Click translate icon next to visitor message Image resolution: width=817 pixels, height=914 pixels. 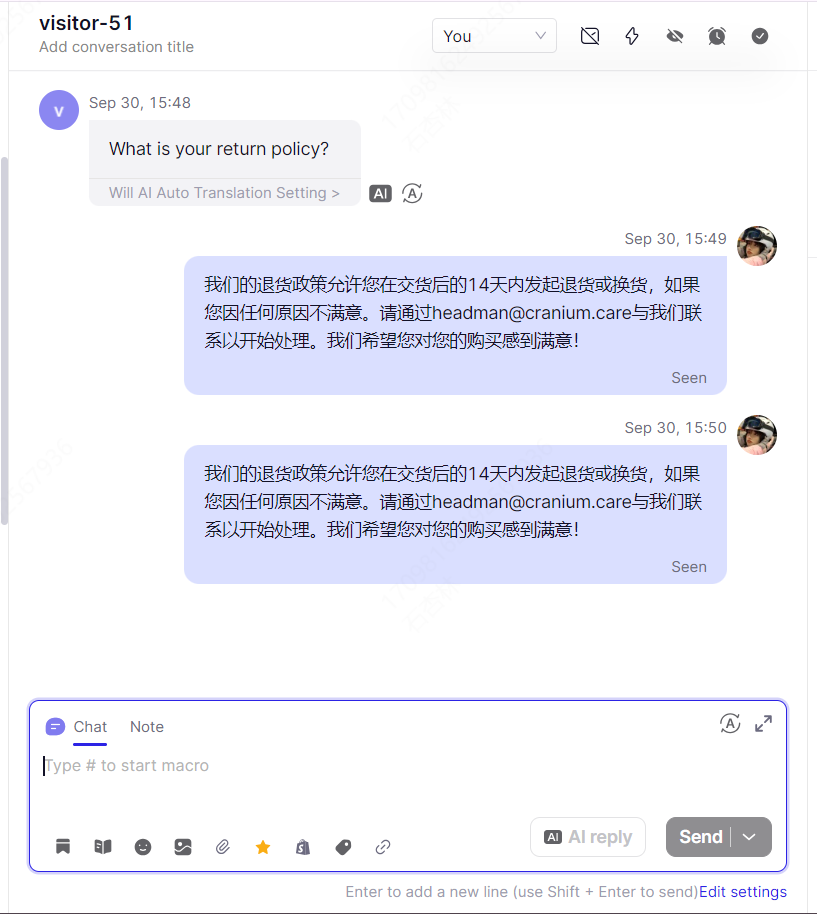pyautogui.click(x=412, y=194)
